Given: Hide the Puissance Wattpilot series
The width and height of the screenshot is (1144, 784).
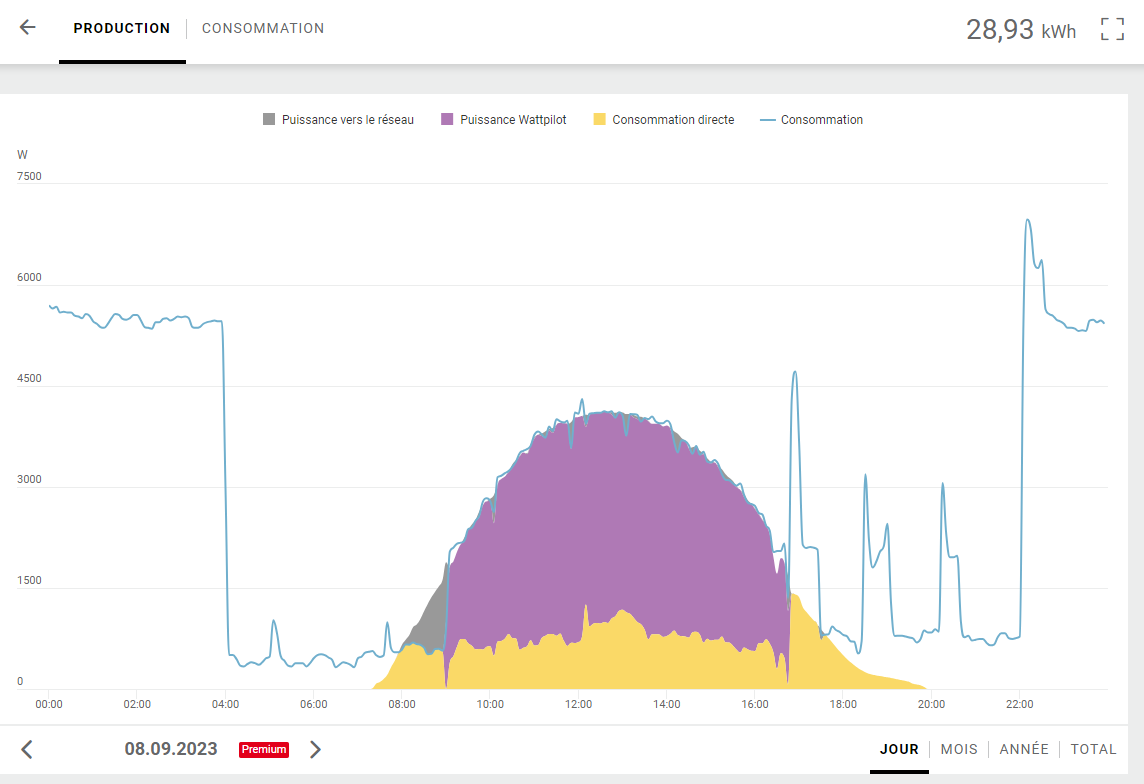Looking at the screenshot, I should tap(513, 120).
